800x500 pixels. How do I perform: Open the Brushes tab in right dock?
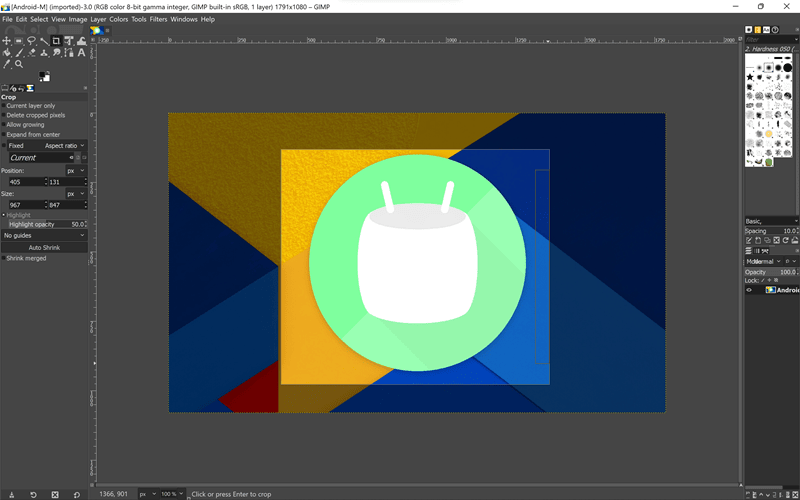pyautogui.click(x=749, y=30)
